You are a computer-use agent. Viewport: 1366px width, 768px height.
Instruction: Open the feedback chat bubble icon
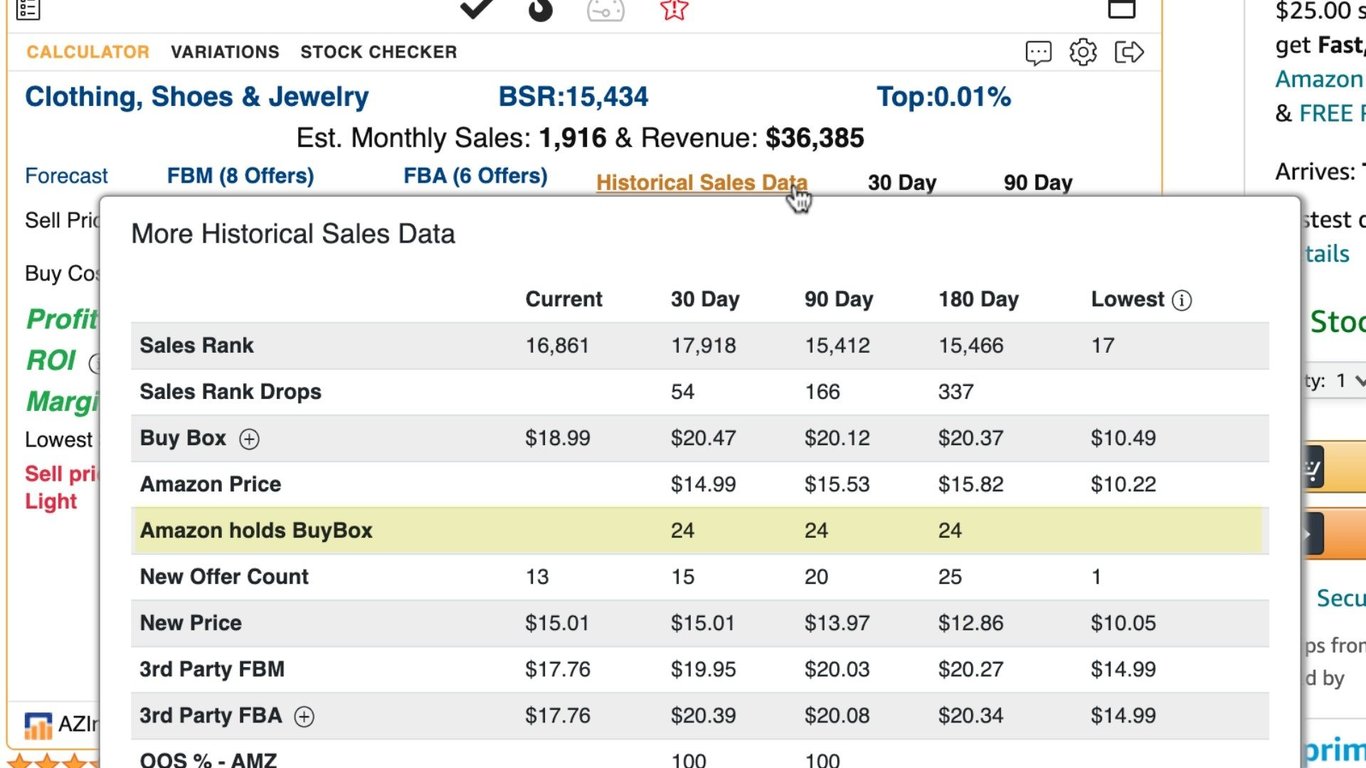tap(1039, 52)
